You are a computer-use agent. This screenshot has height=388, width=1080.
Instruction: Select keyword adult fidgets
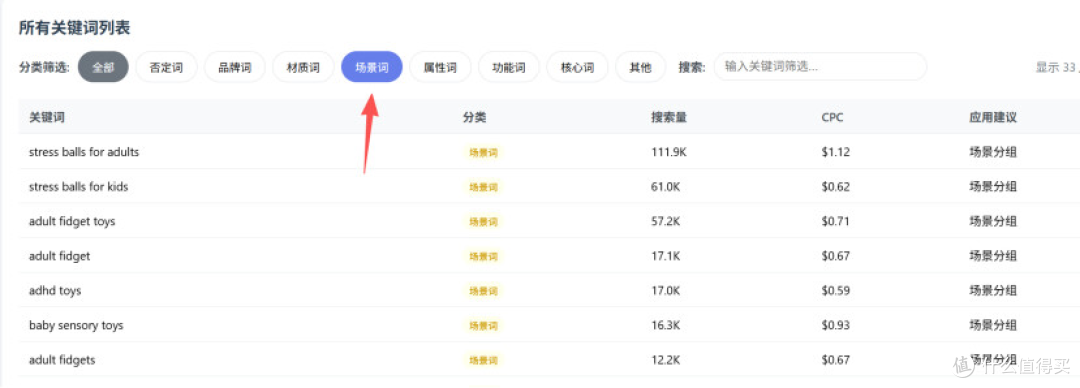click(62, 359)
